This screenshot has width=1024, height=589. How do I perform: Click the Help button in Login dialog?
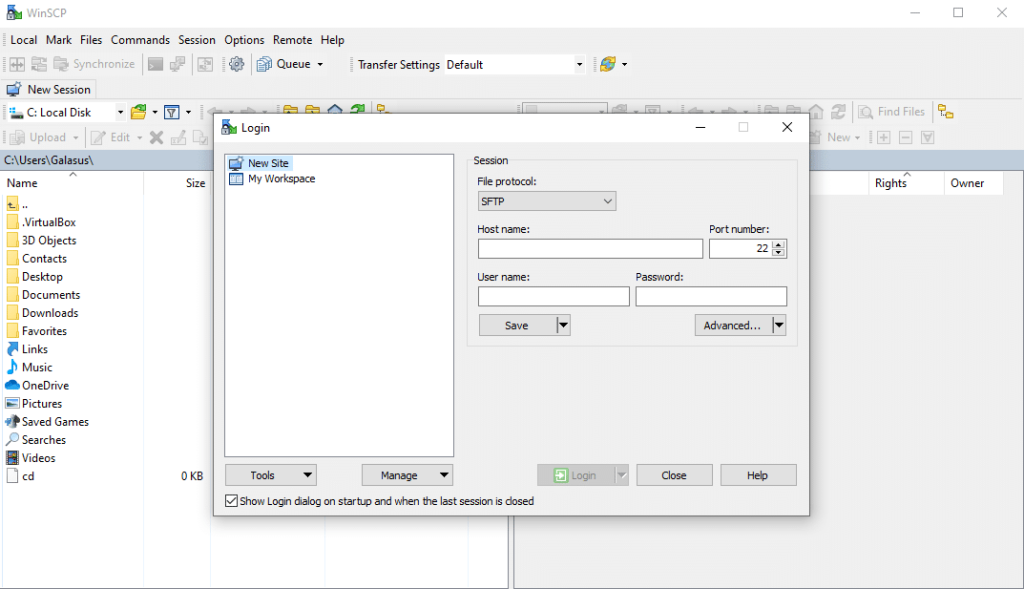758,475
